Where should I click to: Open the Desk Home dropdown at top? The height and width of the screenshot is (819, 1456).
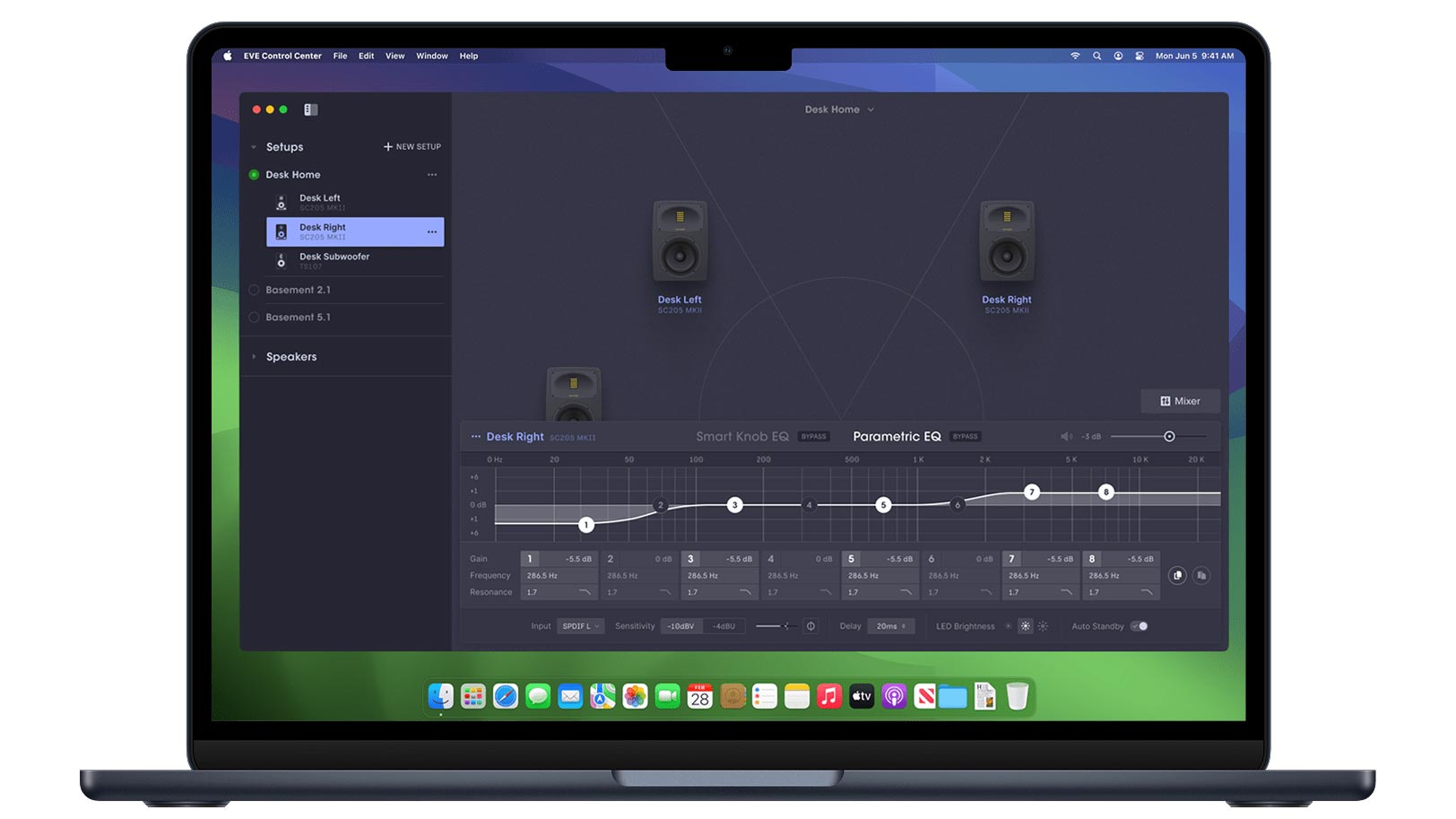point(839,109)
